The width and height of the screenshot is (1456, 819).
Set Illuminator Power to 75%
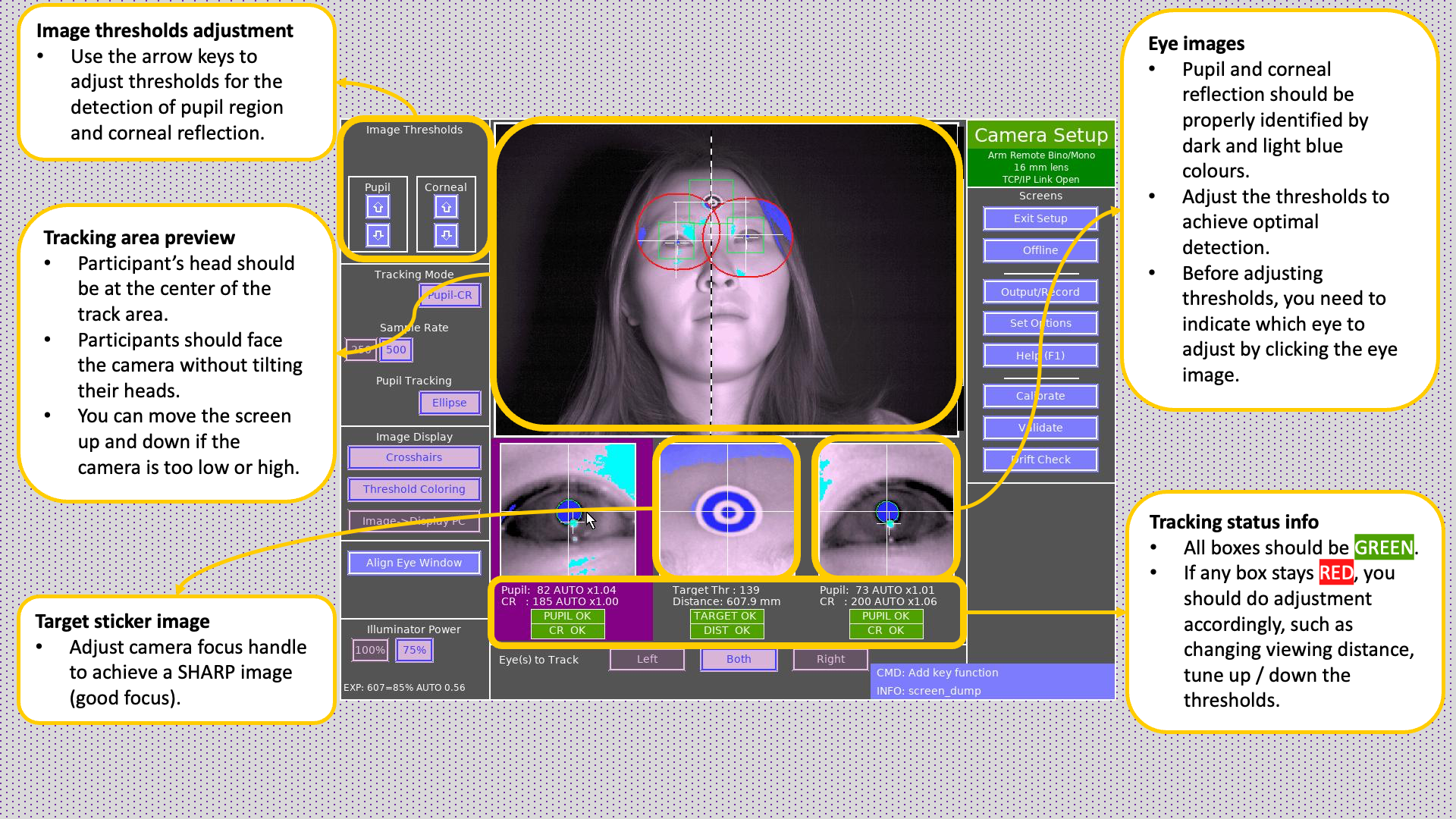point(414,650)
